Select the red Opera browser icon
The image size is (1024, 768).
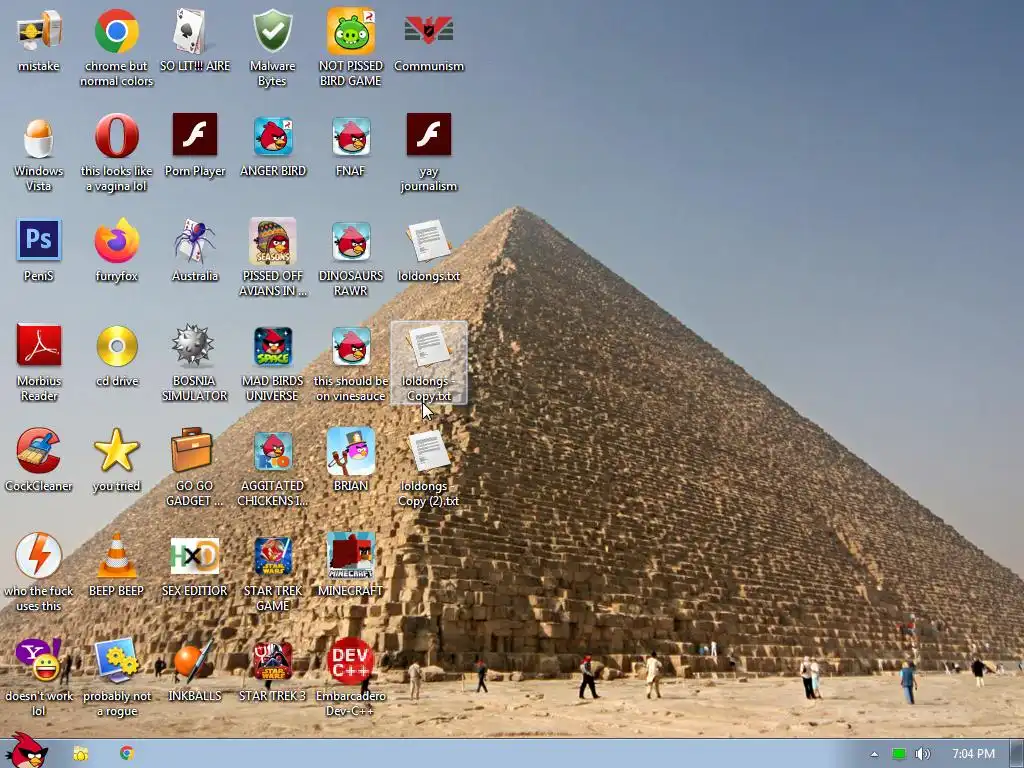[116, 136]
